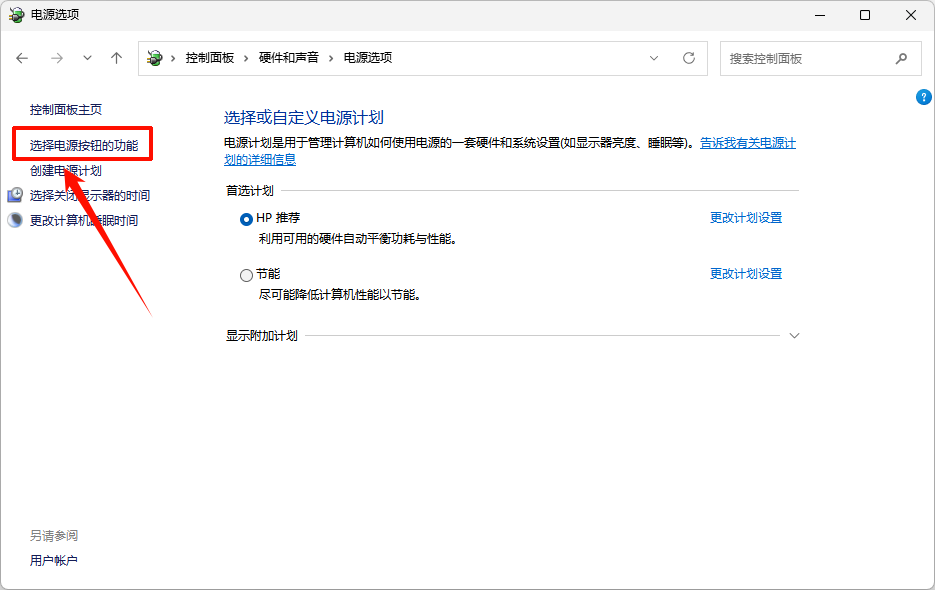Click the monitor icon beside 选择关闭显示器的时间

15,195
